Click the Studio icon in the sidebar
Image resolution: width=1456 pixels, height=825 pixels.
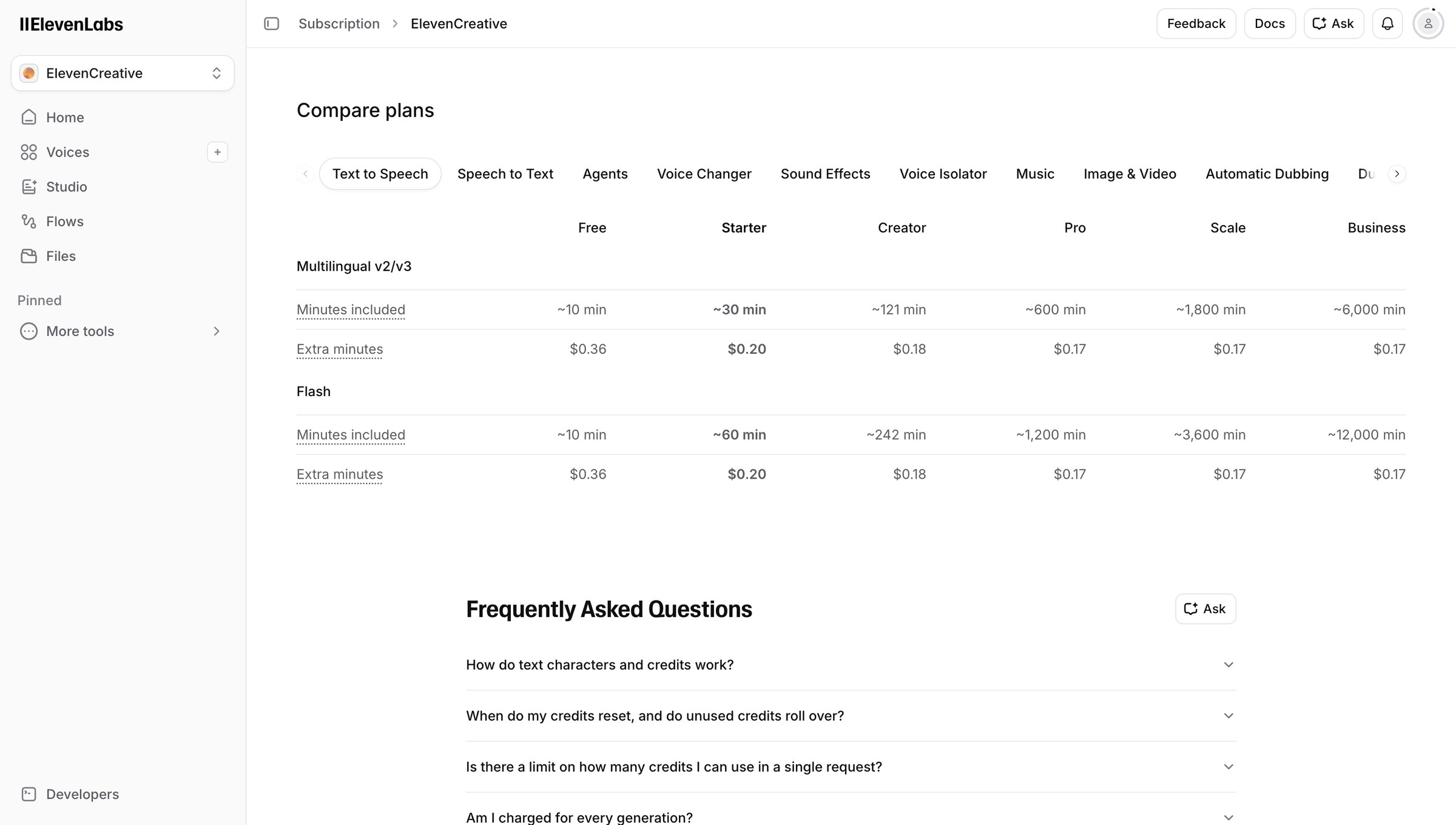coord(29,187)
